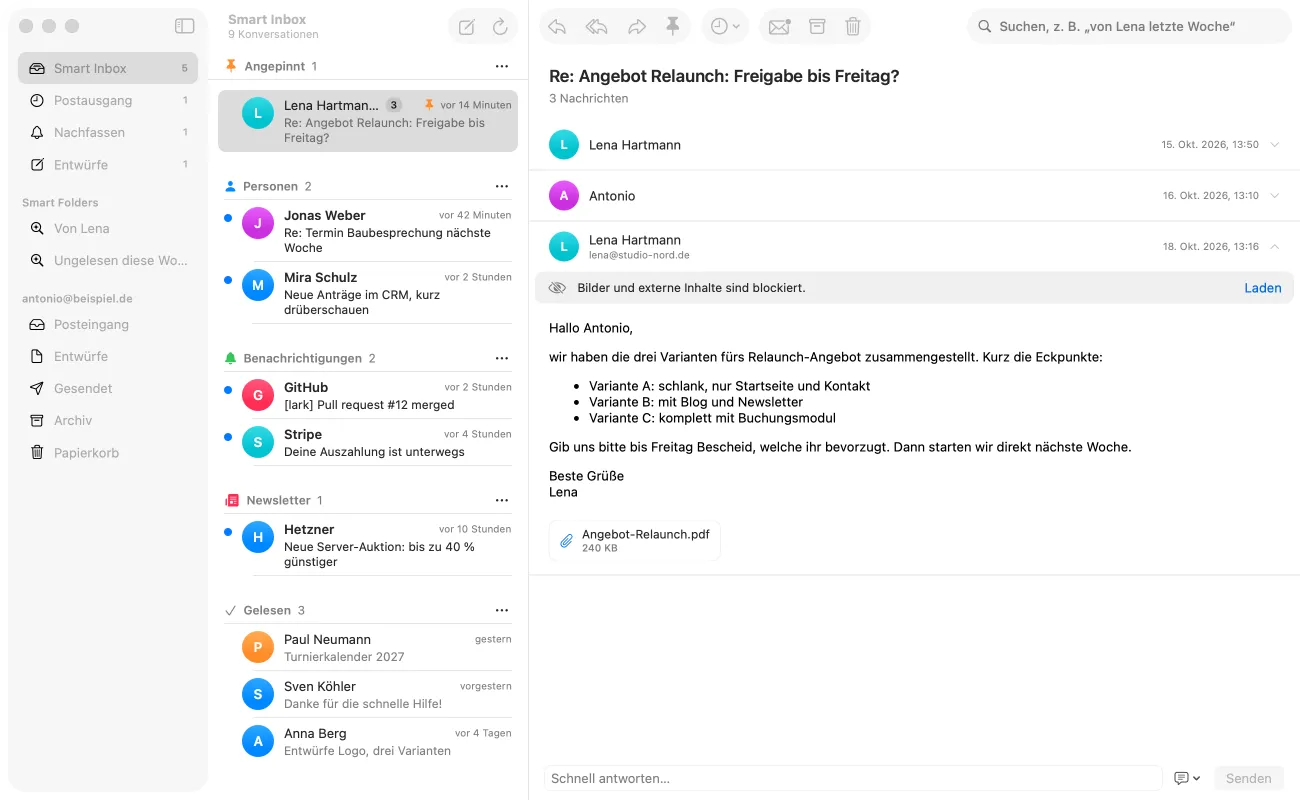Viewport: 1300px width, 800px height.
Task: Open the Papierkorb folder
Action: [108, 452]
